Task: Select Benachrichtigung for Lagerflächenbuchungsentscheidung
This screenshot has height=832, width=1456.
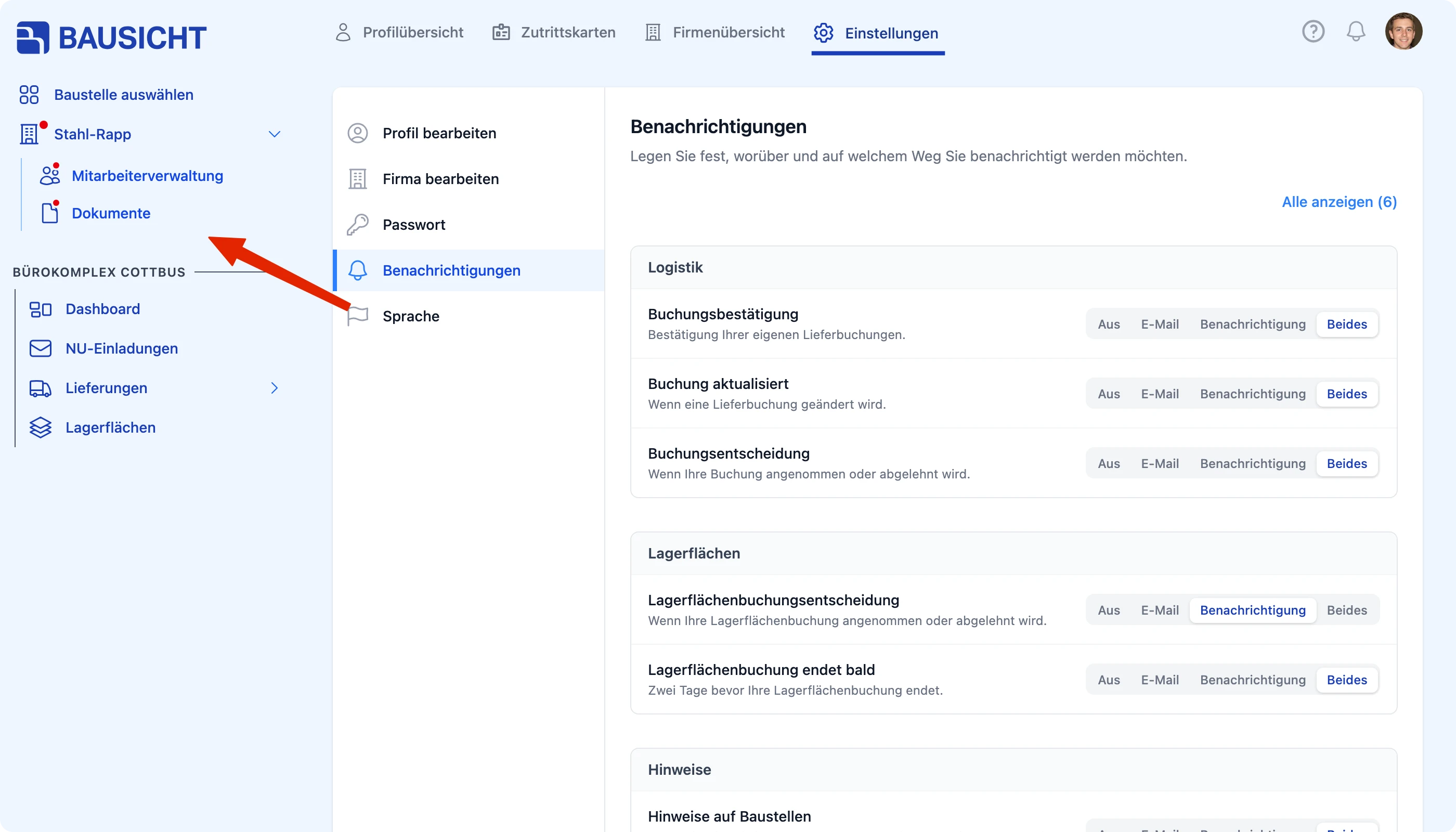Action: [1253, 610]
